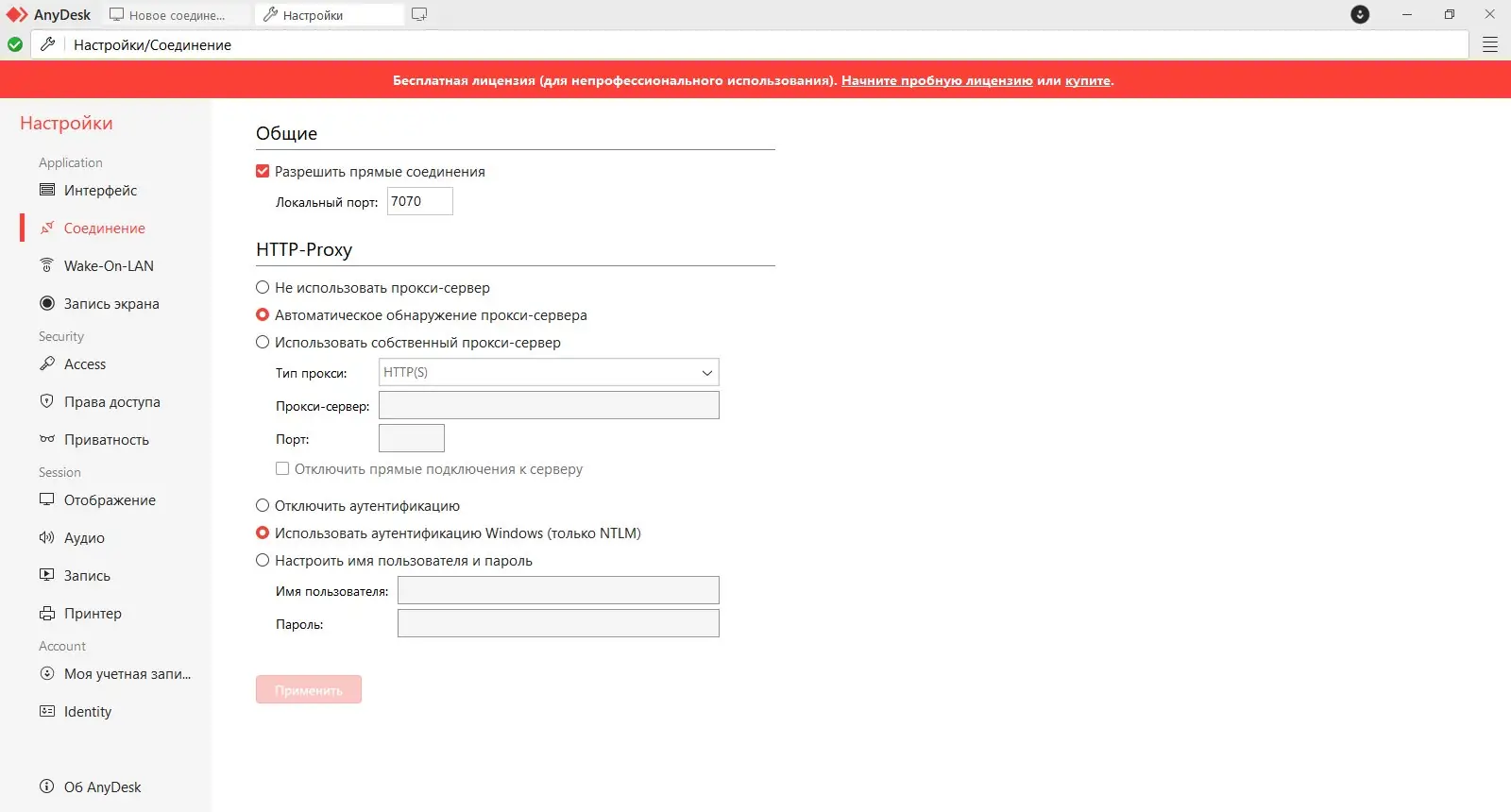Follow the купите link in banner
The image size is (1511, 812).
coord(1088,80)
